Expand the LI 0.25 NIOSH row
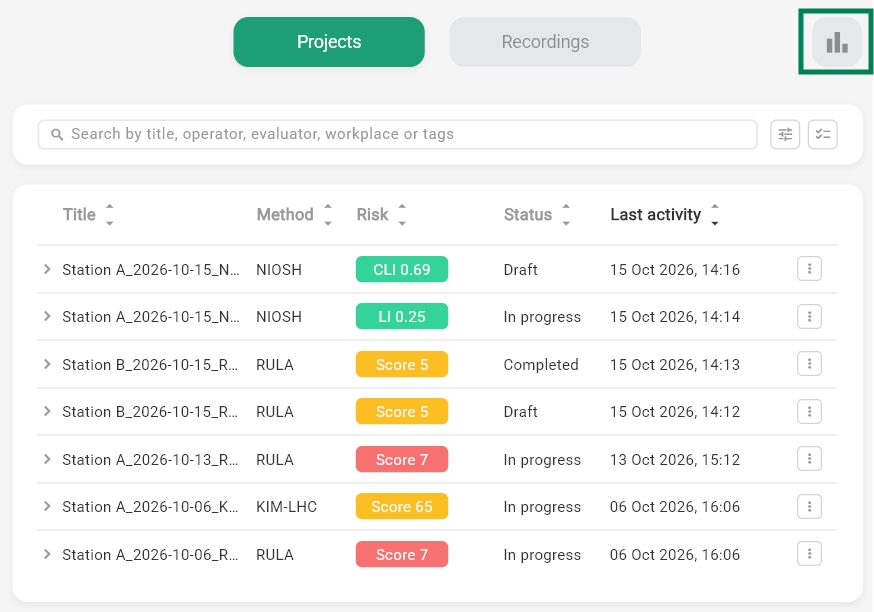 coord(47,317)
